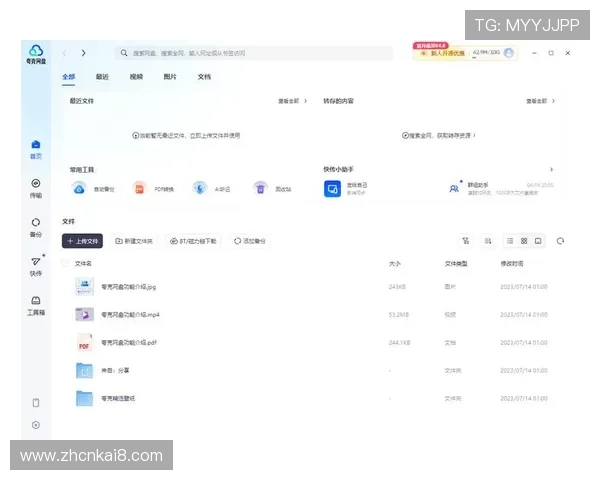Viewport: 600px width, 480px height.
Task: Open the 来自:分享 folder icon
Action: pyautogui.click(x=85, y=370)
